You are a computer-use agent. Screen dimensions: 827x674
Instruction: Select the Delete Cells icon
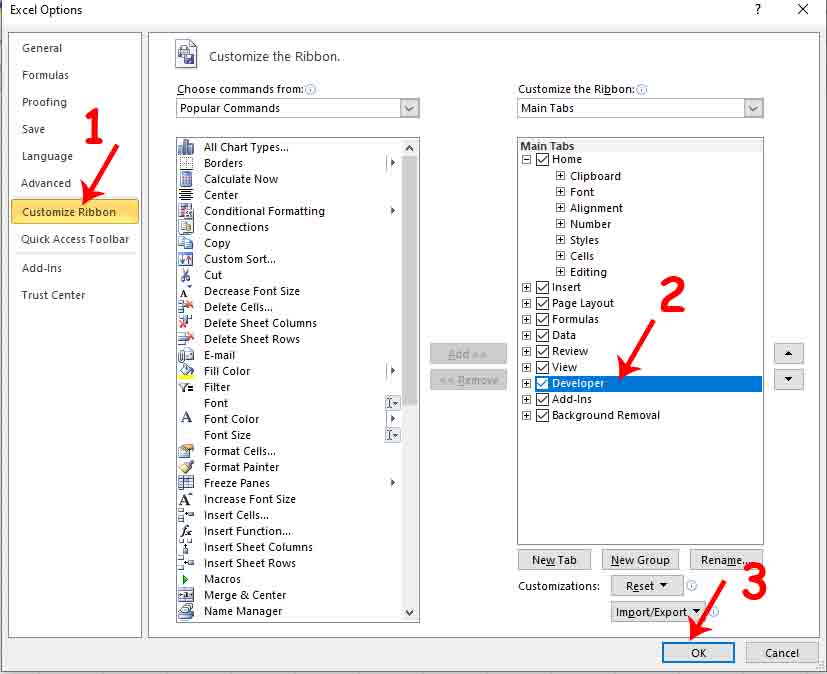pos(186,307)
